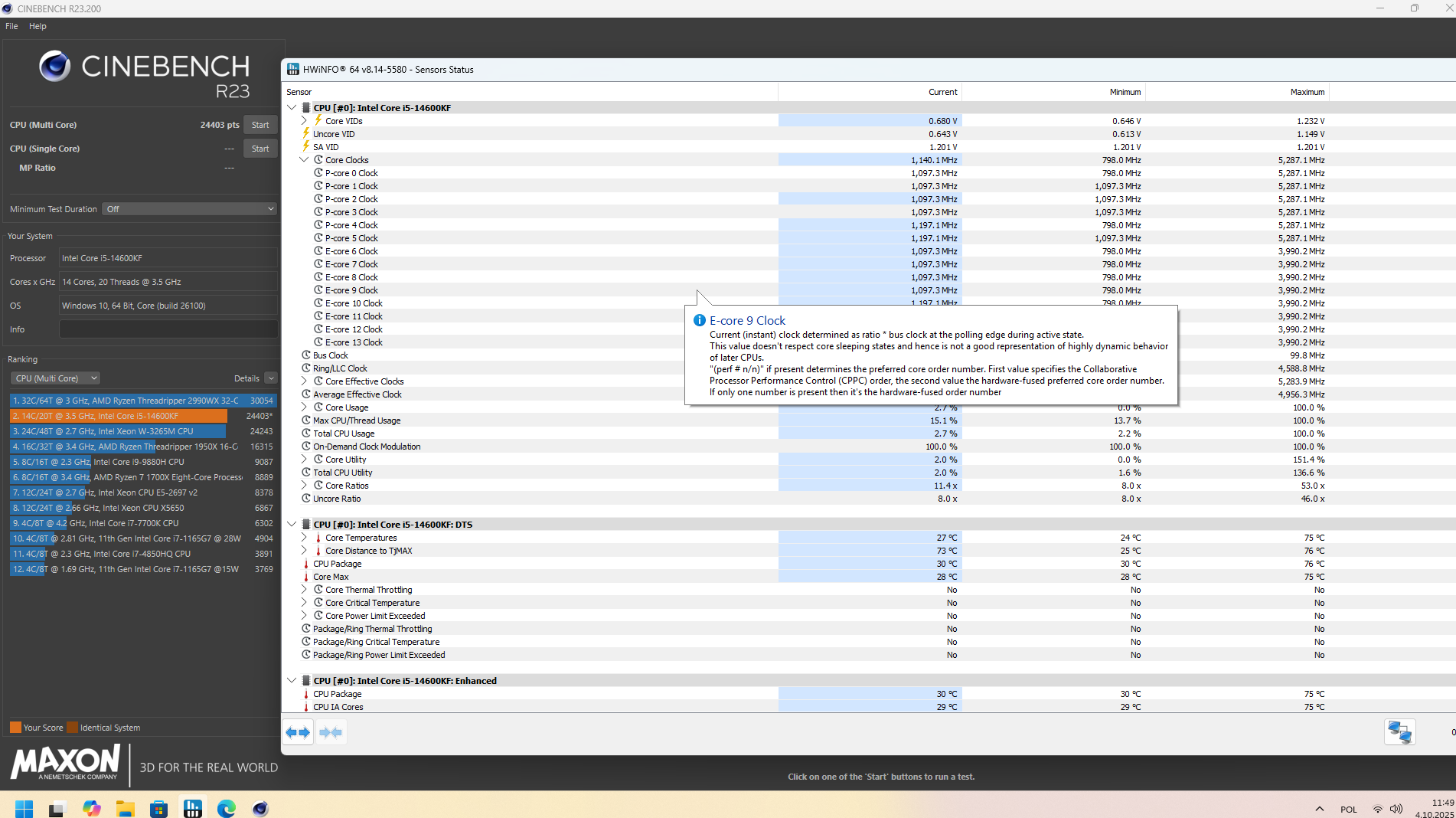
Task: Click the HWiNFO shrink layout arrows icon
Action: (x=331, y=732)
